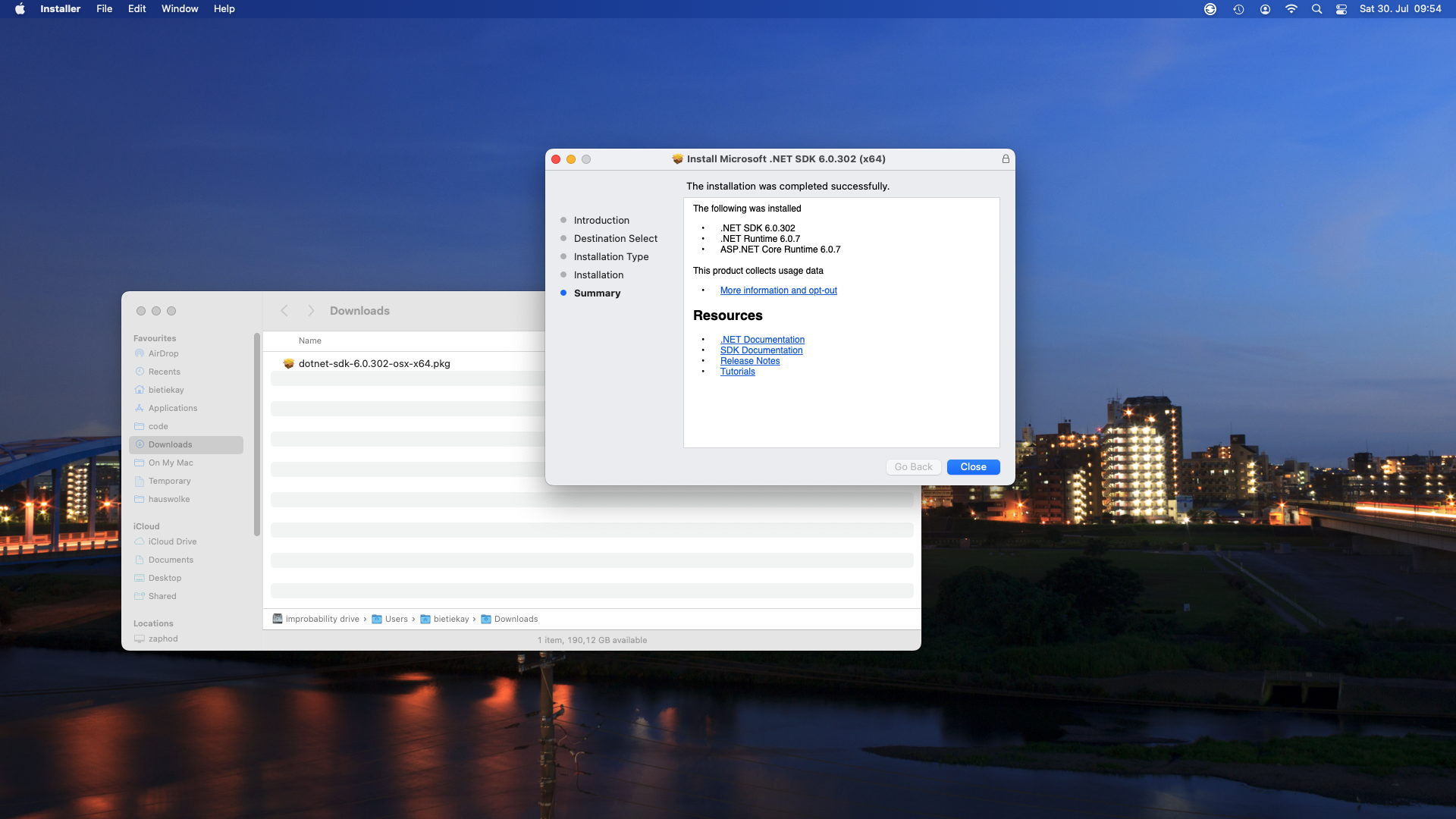Screen dimensions: 1456x819
Task: Click the lock icon in installer title bar
Action: coord(1006,159)
